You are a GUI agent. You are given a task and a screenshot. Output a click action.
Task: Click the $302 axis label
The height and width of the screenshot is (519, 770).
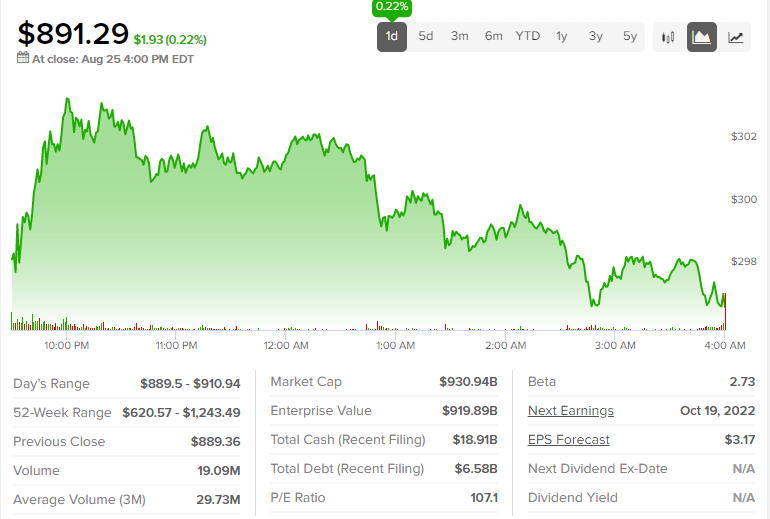743,137
